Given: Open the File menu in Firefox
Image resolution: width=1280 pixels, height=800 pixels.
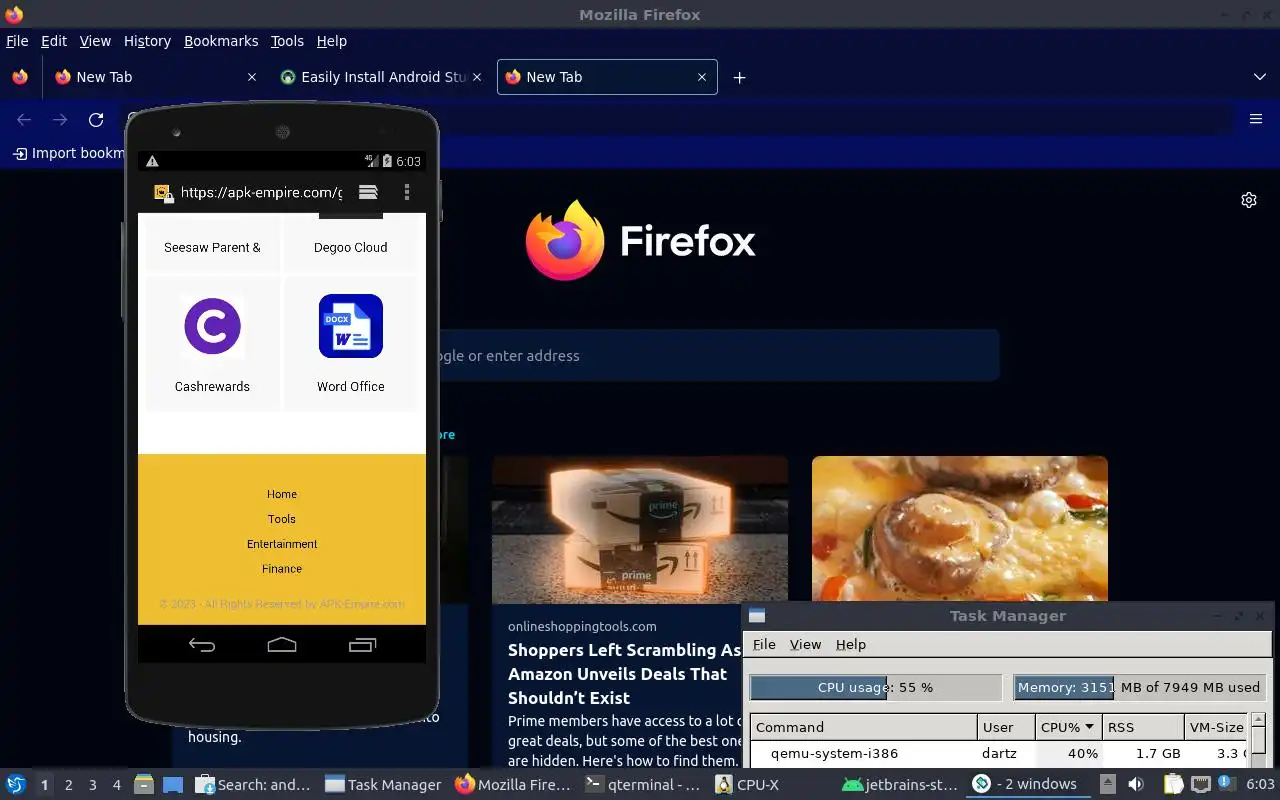Looking at the screenshot, I should [17, 41].
